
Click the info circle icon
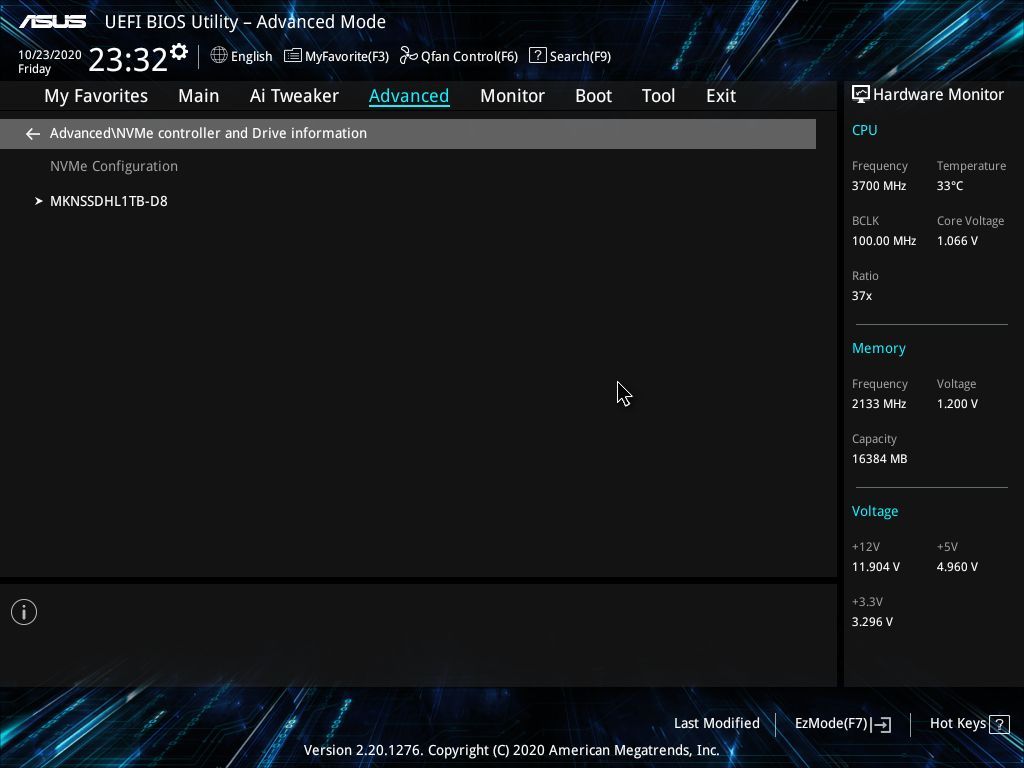click(x=24, y=612)
